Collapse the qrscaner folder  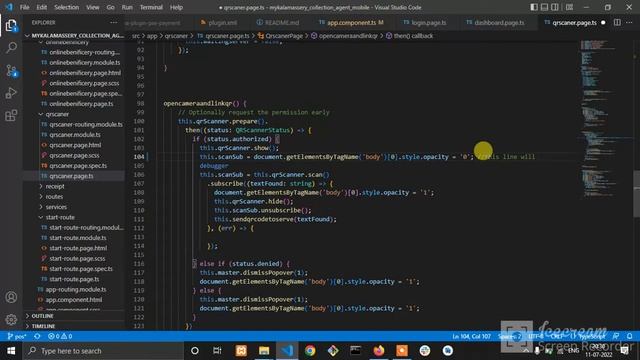(57, 114)
